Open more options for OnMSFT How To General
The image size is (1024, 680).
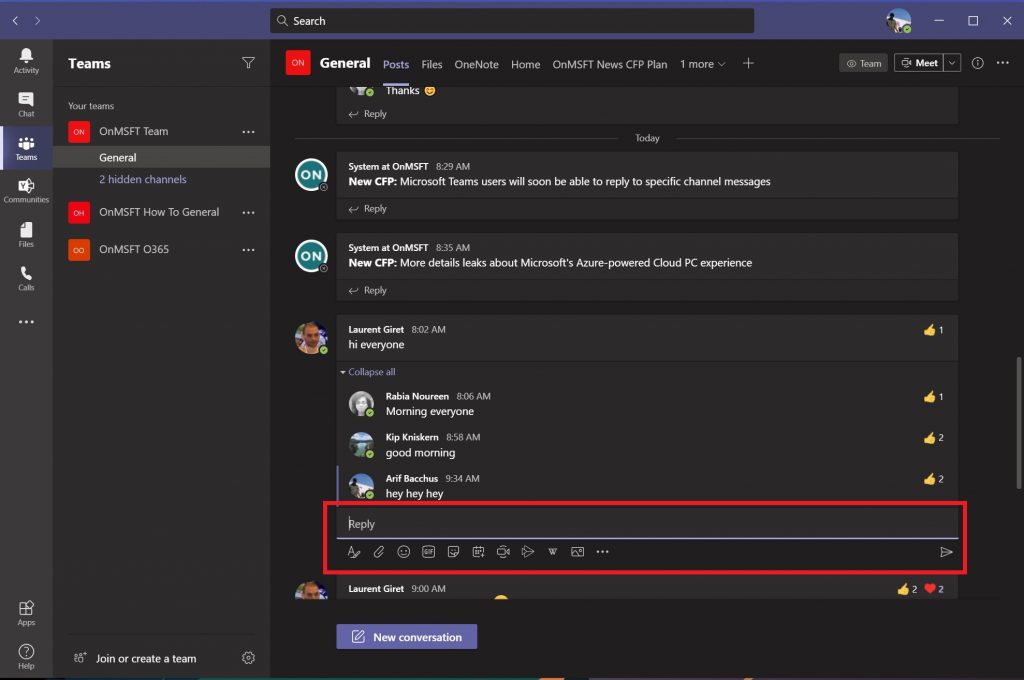[248, 213]
